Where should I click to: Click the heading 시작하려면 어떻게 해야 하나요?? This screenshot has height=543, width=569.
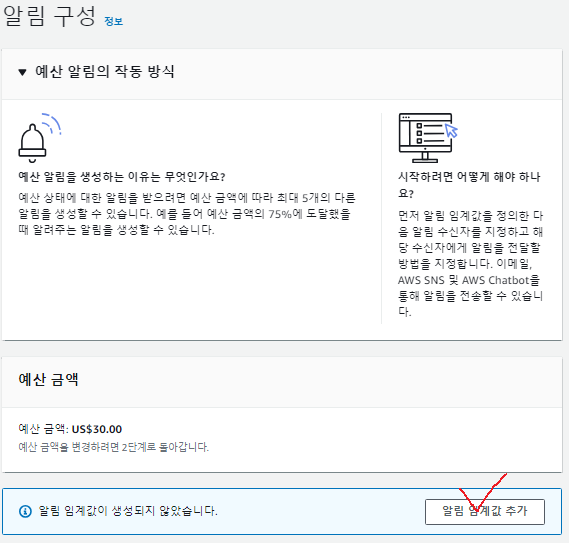point(469,185)
